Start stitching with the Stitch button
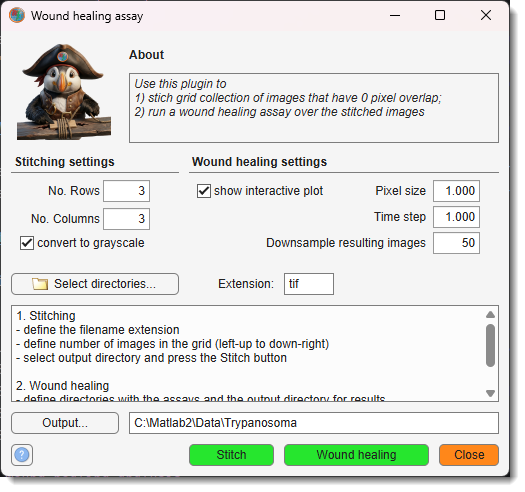The width and height of the screenshot is (525, 492). click(231, 455)
